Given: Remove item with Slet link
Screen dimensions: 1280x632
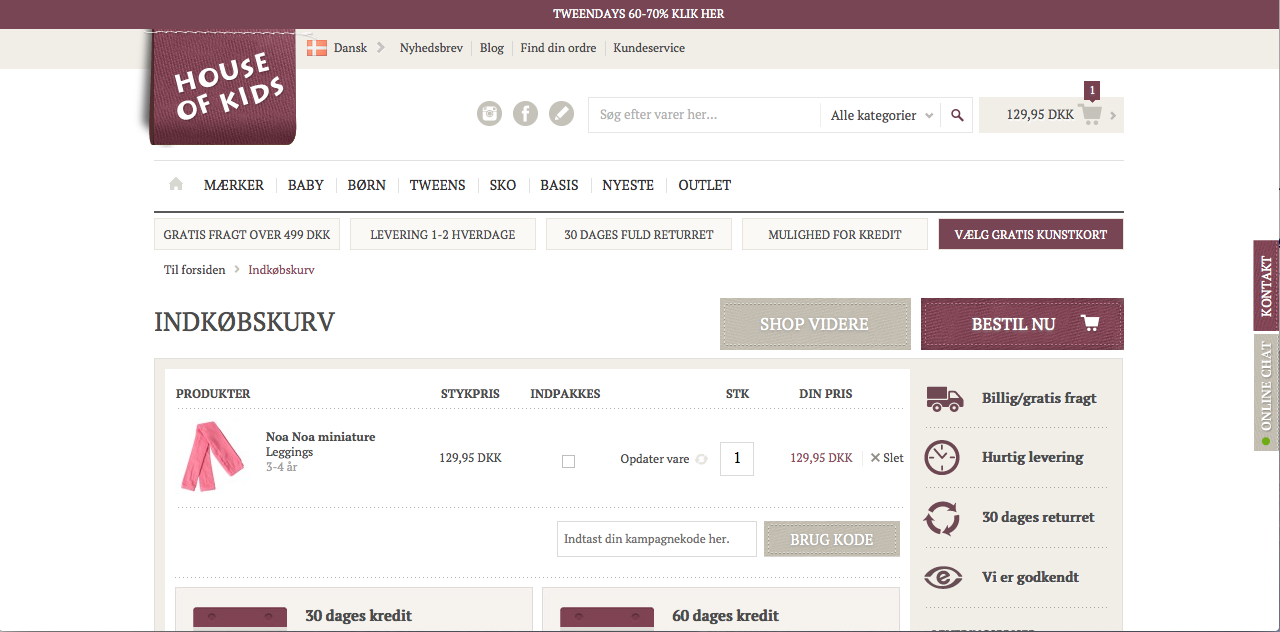Looking at the screenshot, I should coord(887,458).
